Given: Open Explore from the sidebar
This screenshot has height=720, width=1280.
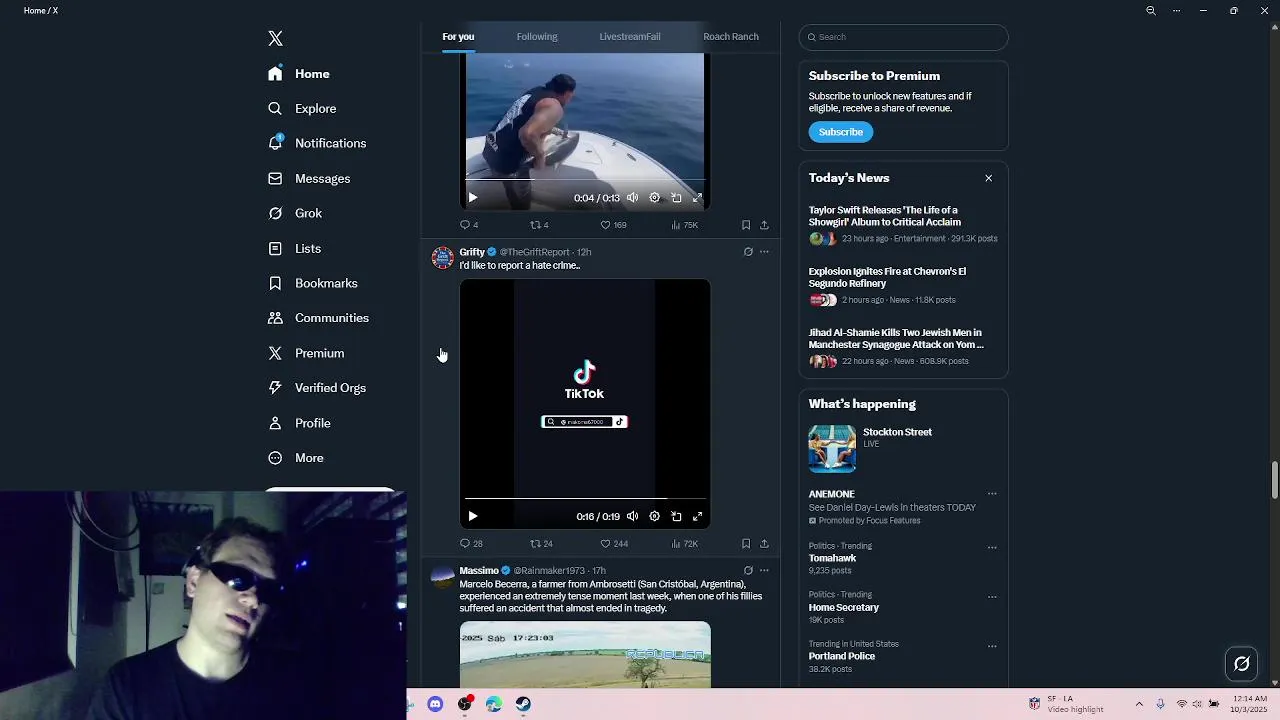Looking at the screenshot, I should point(302,108).
